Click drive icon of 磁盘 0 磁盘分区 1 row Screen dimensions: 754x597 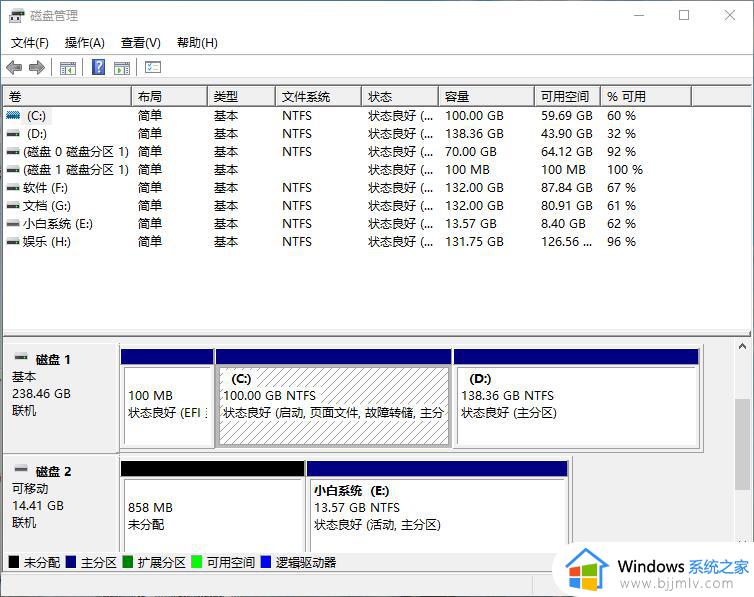(13, 152)
